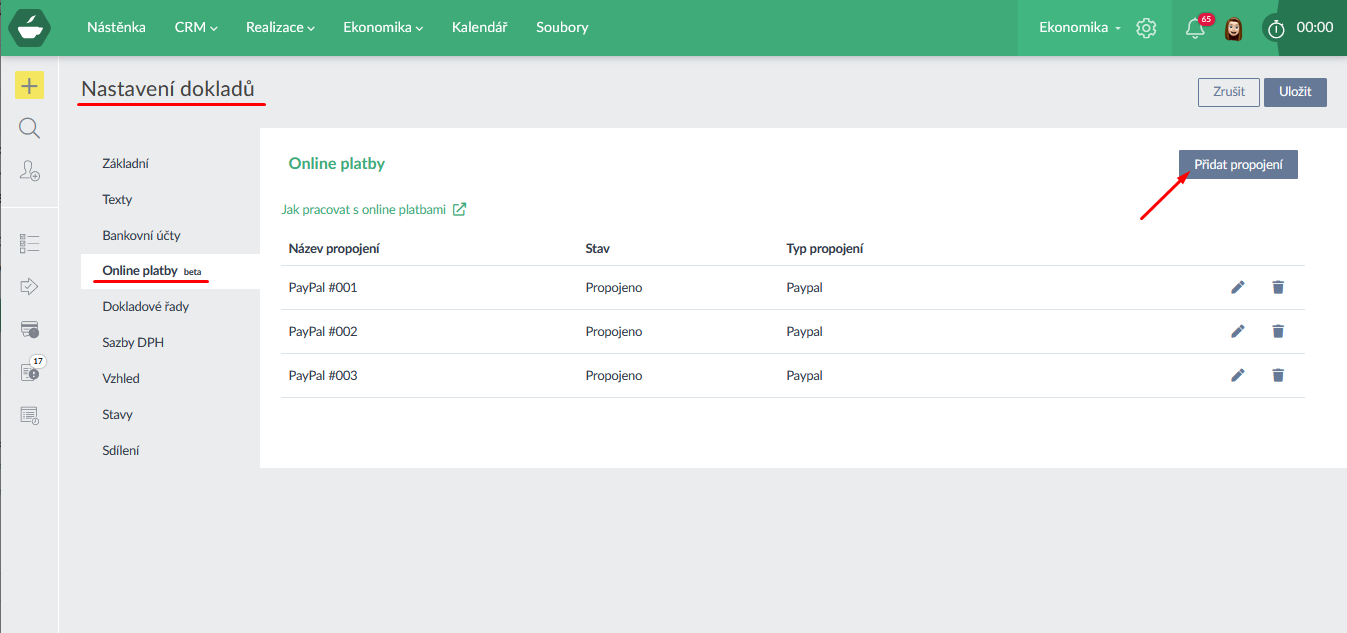Expand the CRM dropdown menu

196,28
